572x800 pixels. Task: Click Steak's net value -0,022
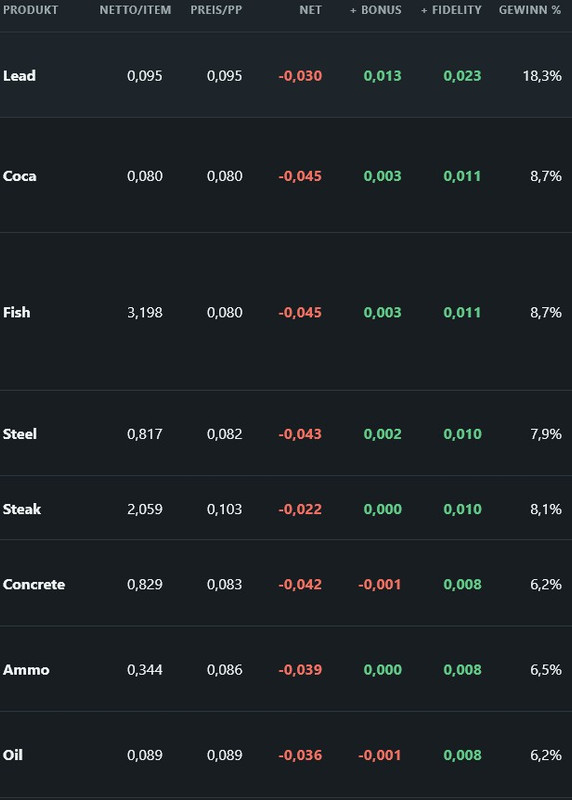tap(300, 509)
